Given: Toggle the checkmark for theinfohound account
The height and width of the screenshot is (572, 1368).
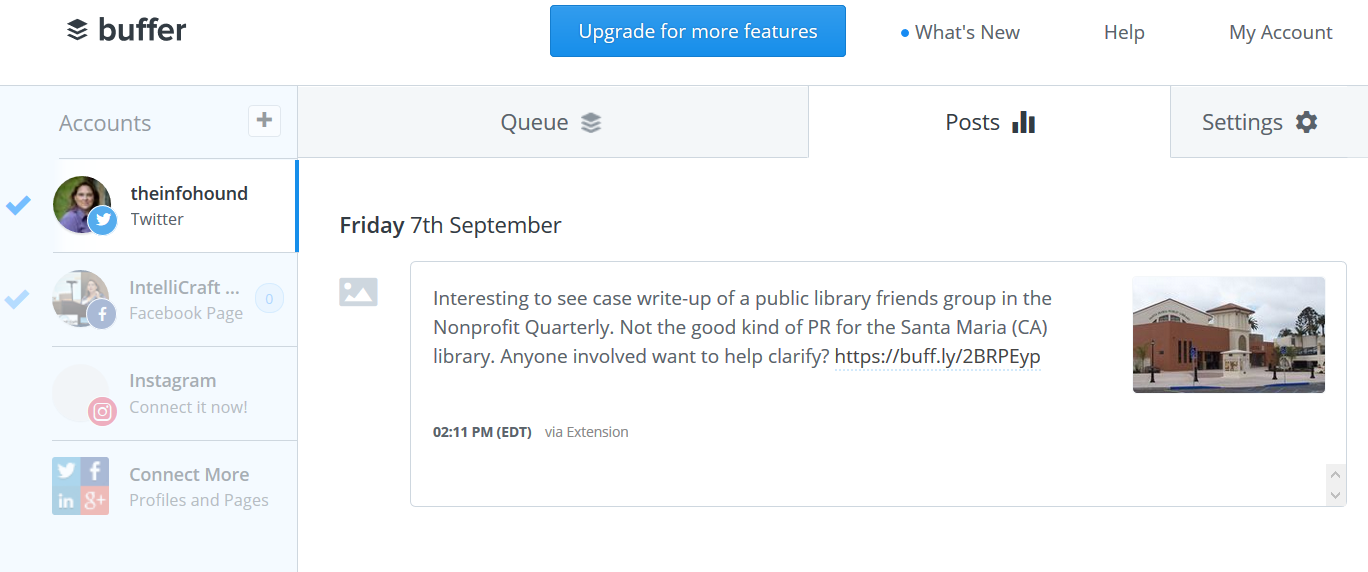Looking at the screenshot, I should click(18, 205).
